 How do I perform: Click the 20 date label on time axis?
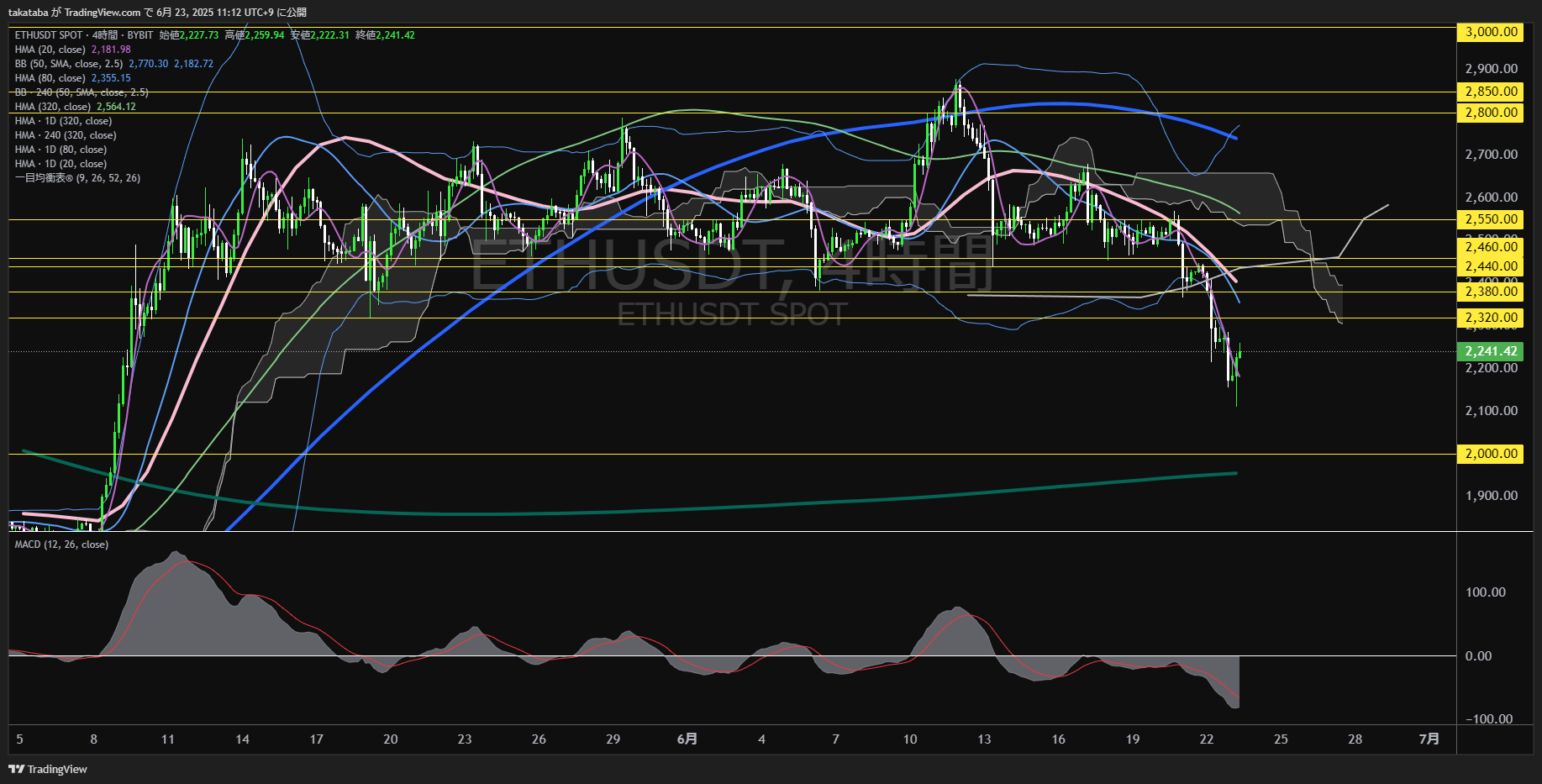pyautogui.click(x=391, y=739)
